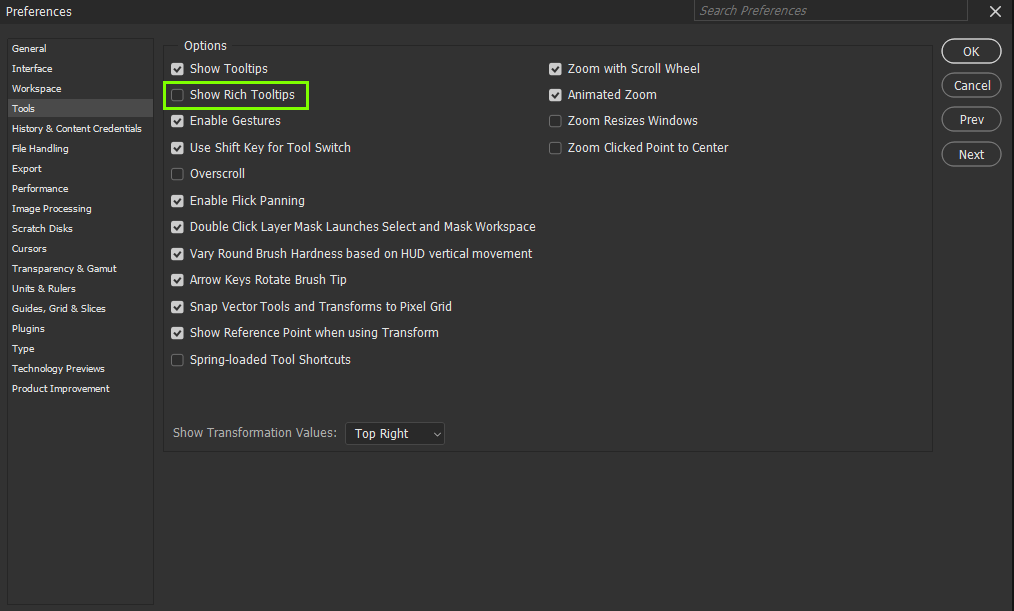Select Cursors in the sidebar
This screenshot has height=611, width=1014.
[x=29, y=248]
